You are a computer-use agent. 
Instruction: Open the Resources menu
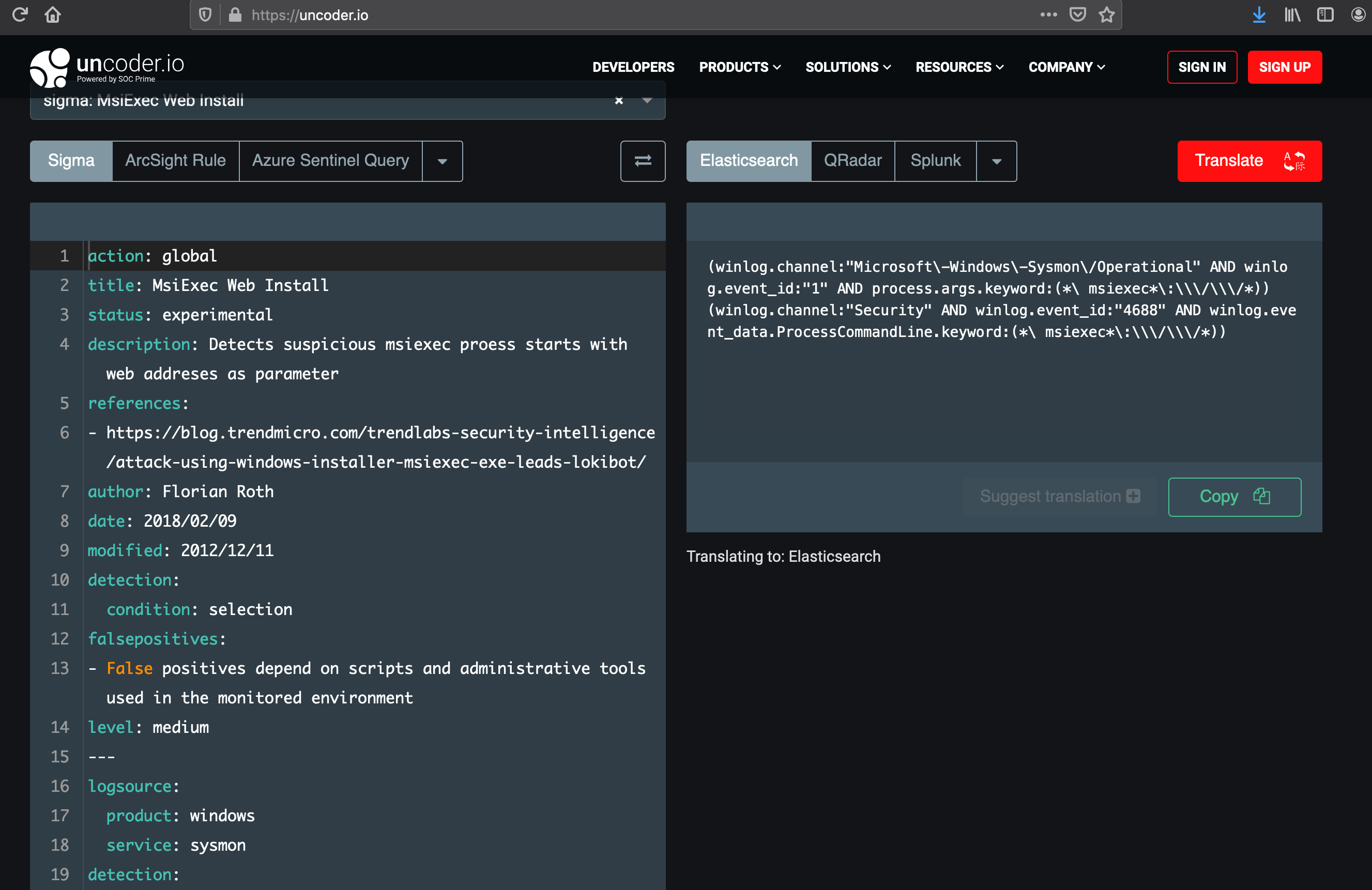coord(959,67)
